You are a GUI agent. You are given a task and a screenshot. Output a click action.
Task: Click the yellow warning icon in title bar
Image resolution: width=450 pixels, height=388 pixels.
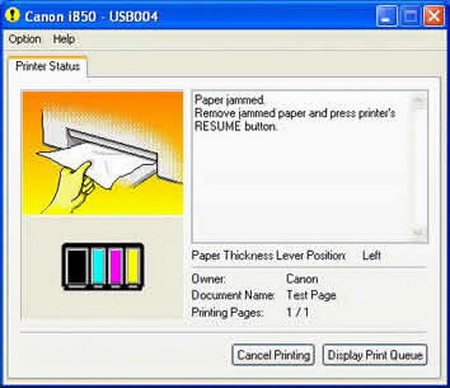point(13,15)
